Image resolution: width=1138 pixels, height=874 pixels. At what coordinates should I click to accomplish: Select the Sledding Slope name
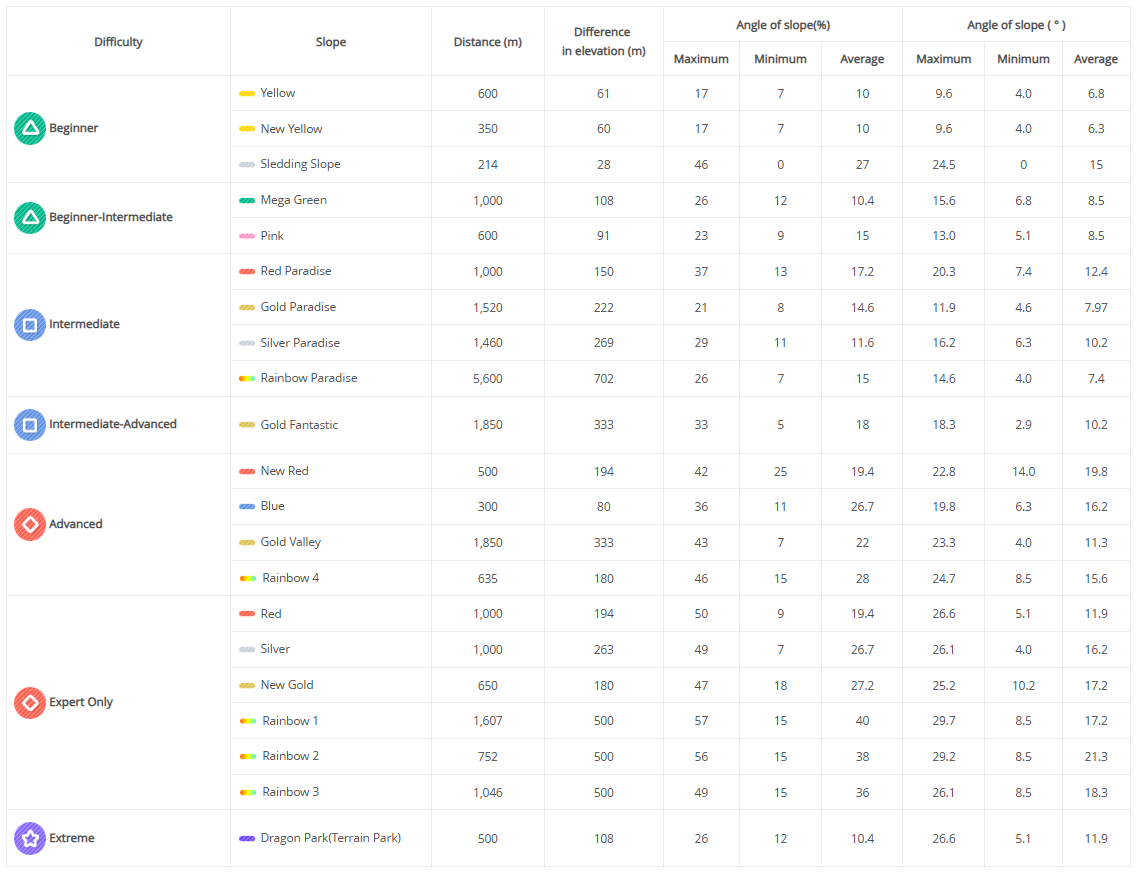pos(300,164)
